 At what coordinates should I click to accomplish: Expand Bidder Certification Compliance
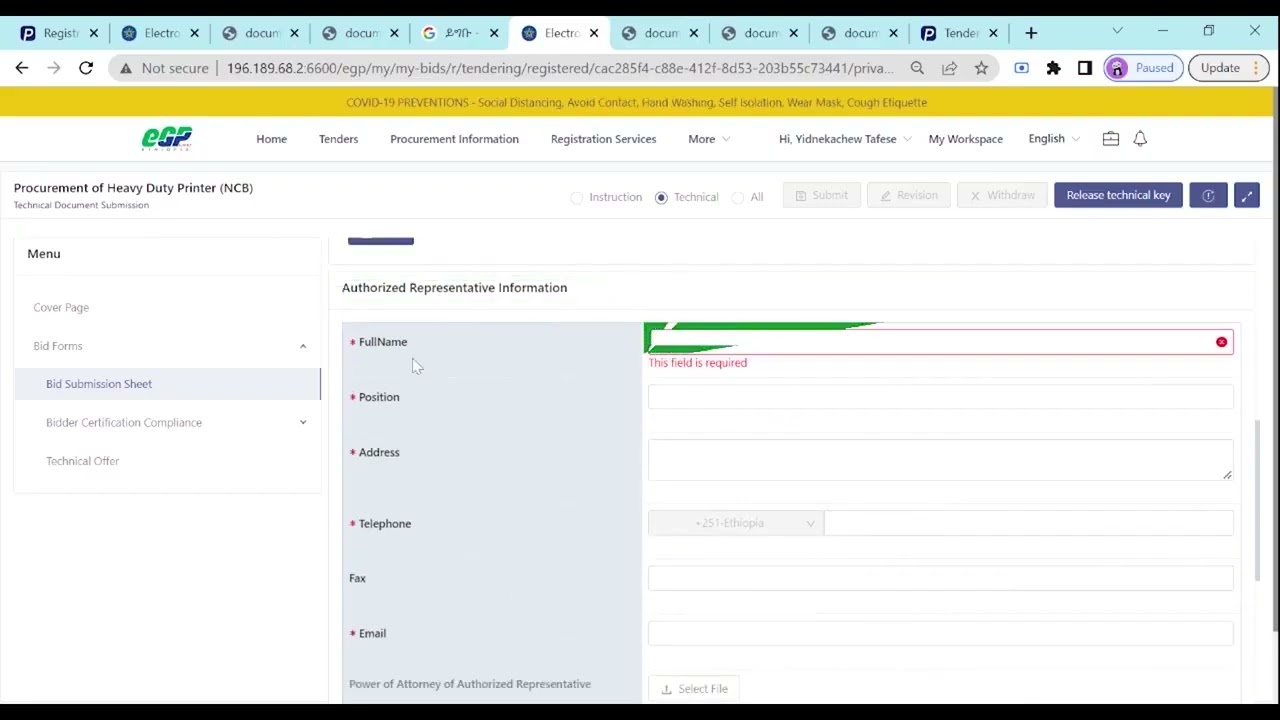point(303,422)
